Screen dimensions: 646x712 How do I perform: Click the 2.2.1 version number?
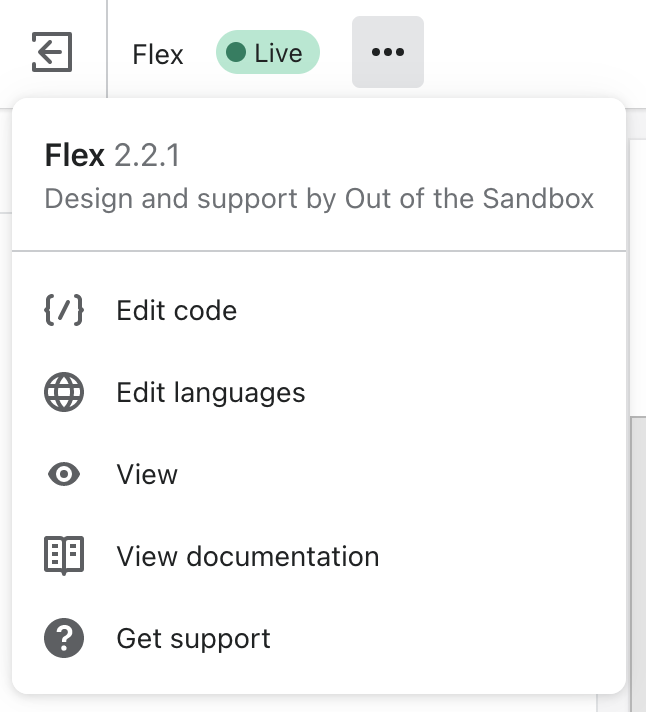tap(147, 155)
